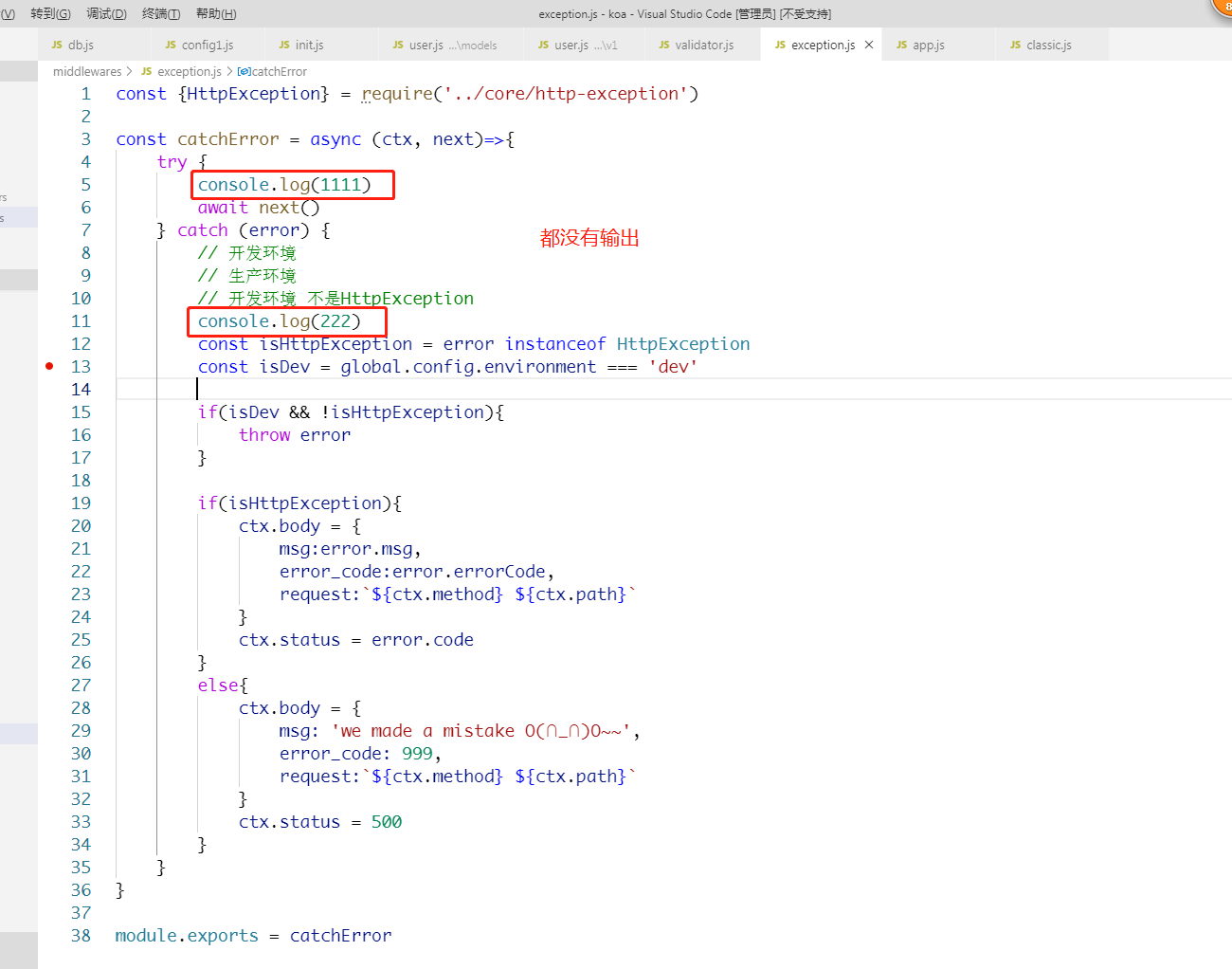The height and width of the screenshot is (969, 1232).
Task: Click 'module.exports = catchError' line
Action: [253, 936]
